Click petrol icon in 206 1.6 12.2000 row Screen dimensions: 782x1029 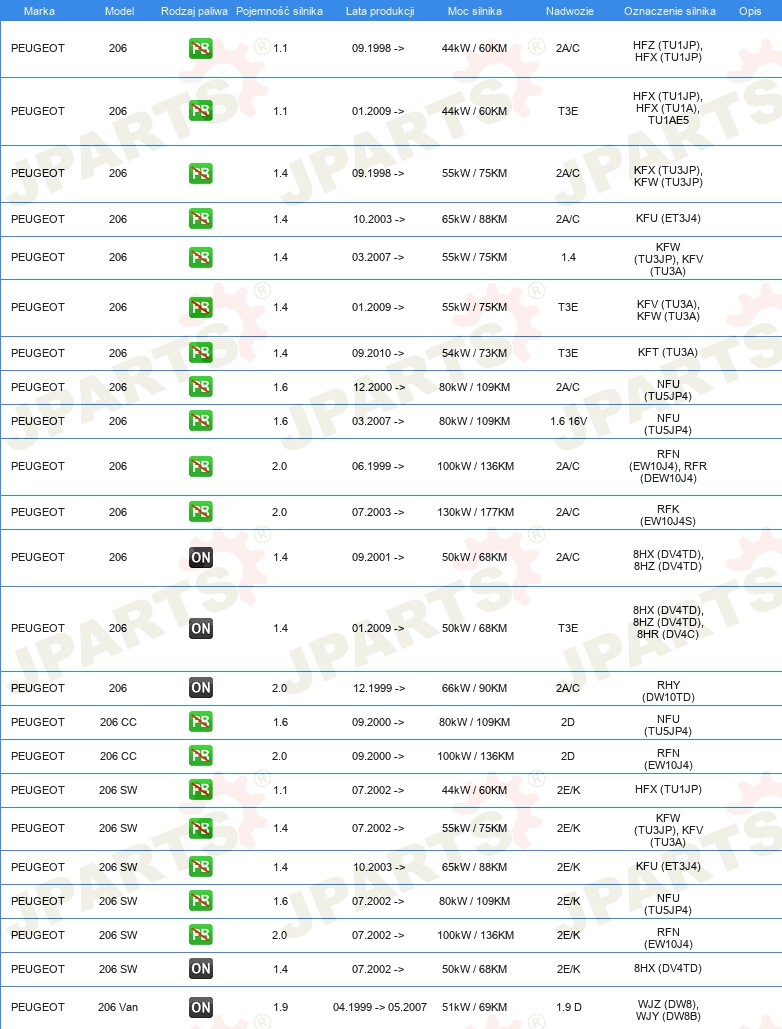tap(201, 387)
